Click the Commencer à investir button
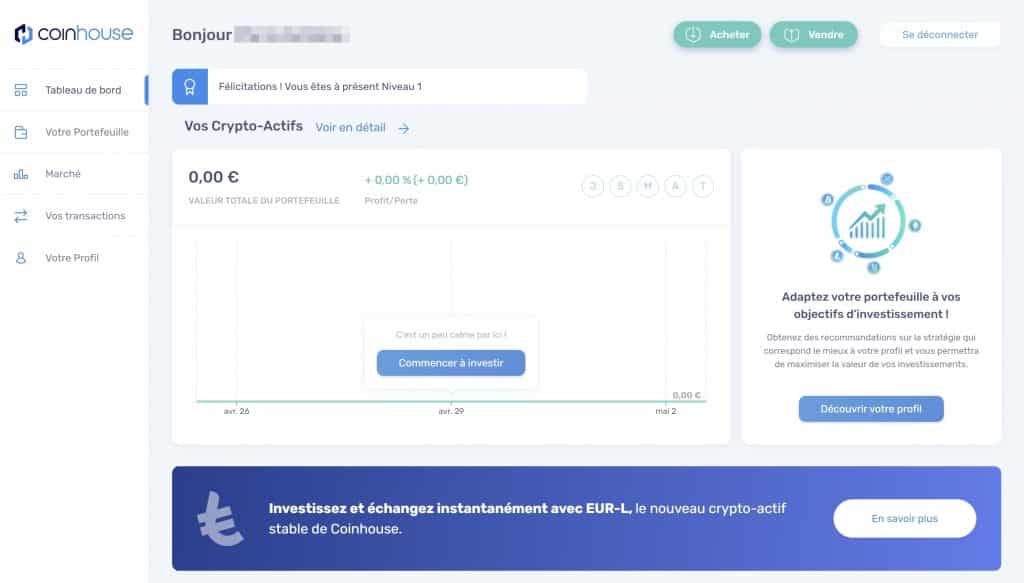The height and width of the screenshot is (583, 1024). coord(451,362)
